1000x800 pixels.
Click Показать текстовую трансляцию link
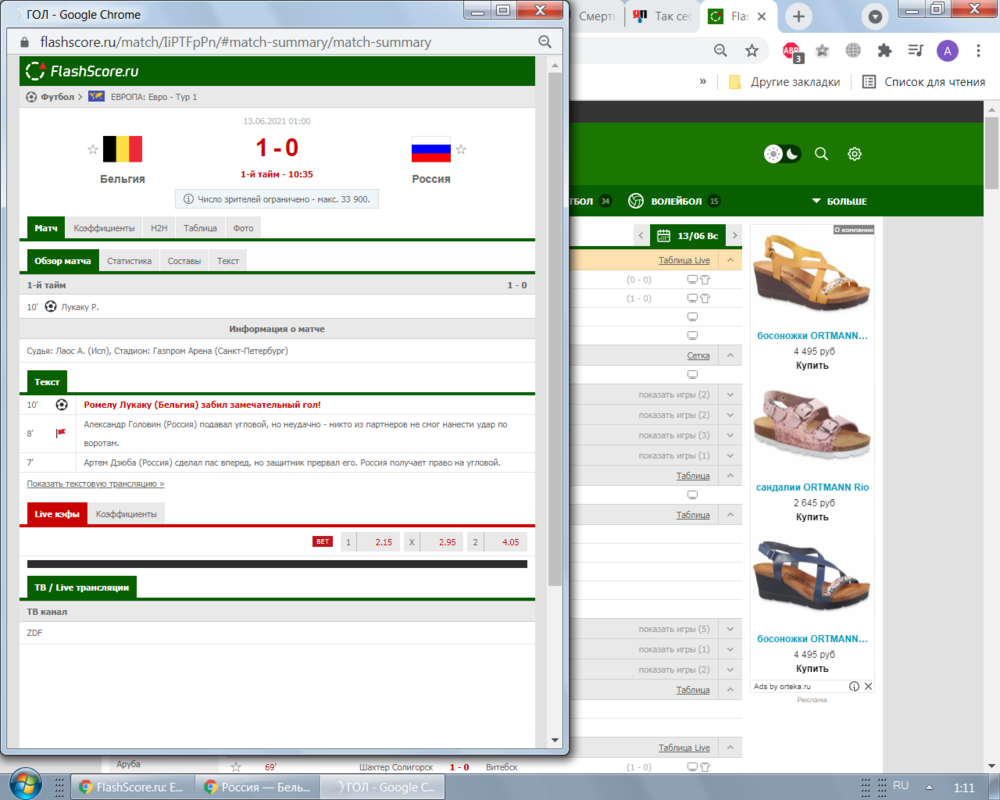click(96, 484)
